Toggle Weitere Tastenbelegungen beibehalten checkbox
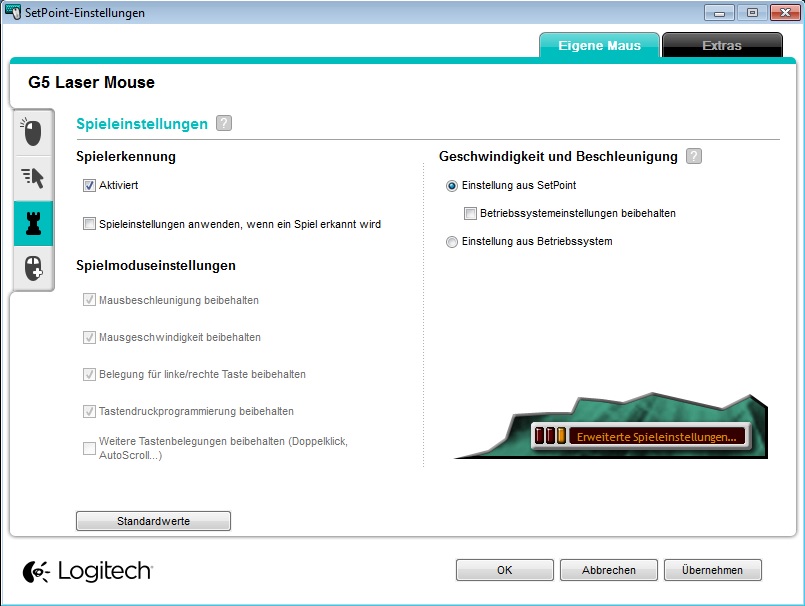The height and width of the screenshot is (606, 805). point(89,448)
